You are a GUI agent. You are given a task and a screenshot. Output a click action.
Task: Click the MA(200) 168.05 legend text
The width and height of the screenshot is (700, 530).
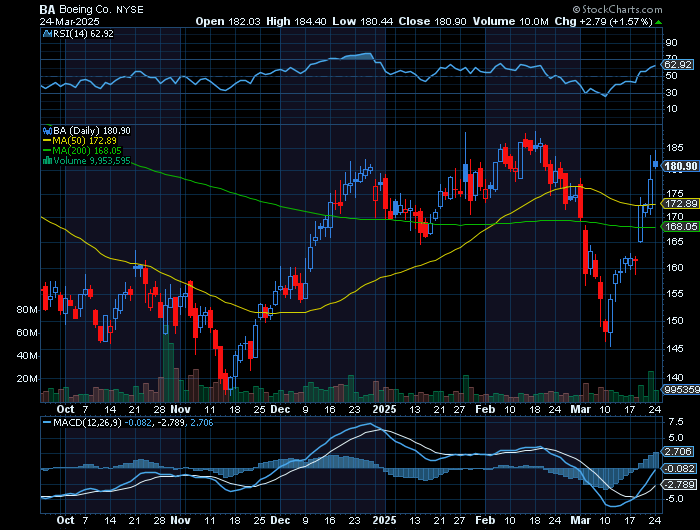point(87,151)
